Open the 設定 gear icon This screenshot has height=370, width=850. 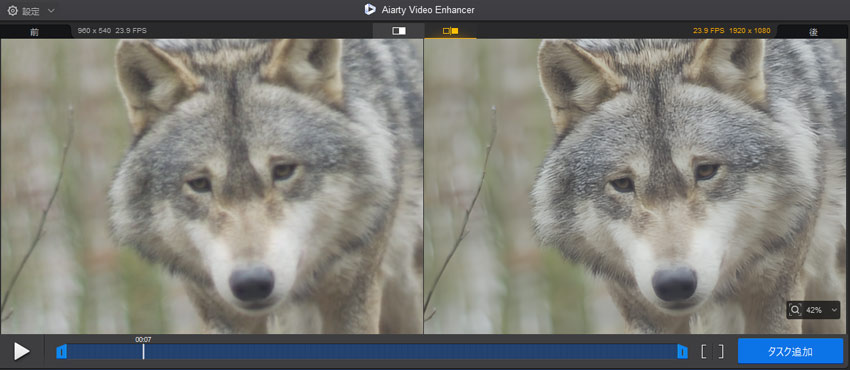(x=12, y=10)
